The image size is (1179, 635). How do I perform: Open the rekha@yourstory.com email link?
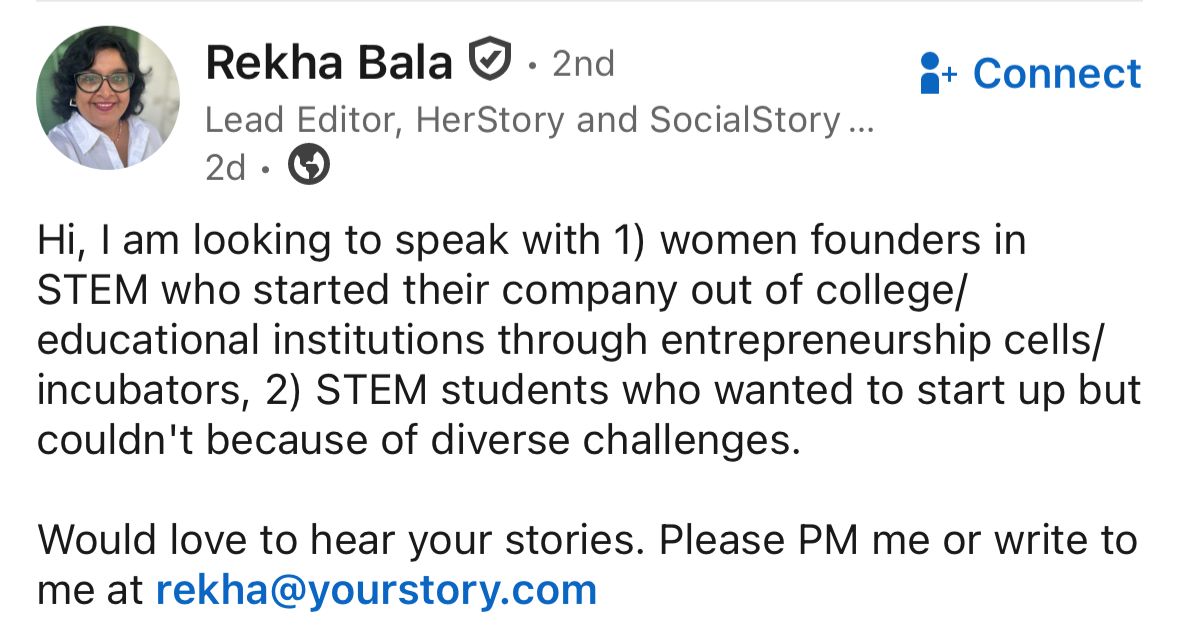tap(376, 589)
